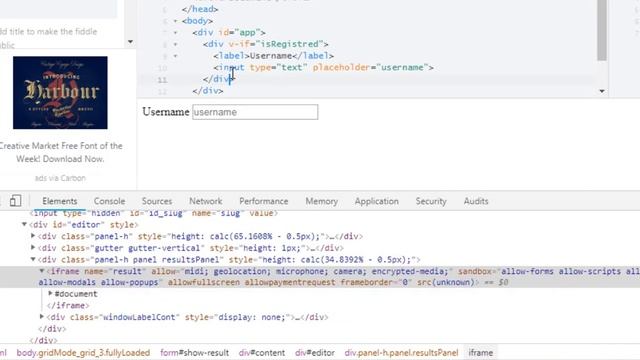Screen dimensions: 640x360
Task: Collapse the div id="editor" node
Action: 24,224
